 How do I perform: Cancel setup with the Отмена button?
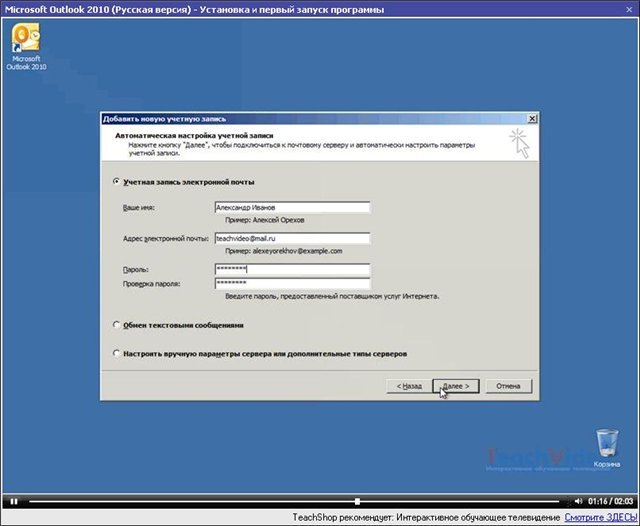(509, 386)
